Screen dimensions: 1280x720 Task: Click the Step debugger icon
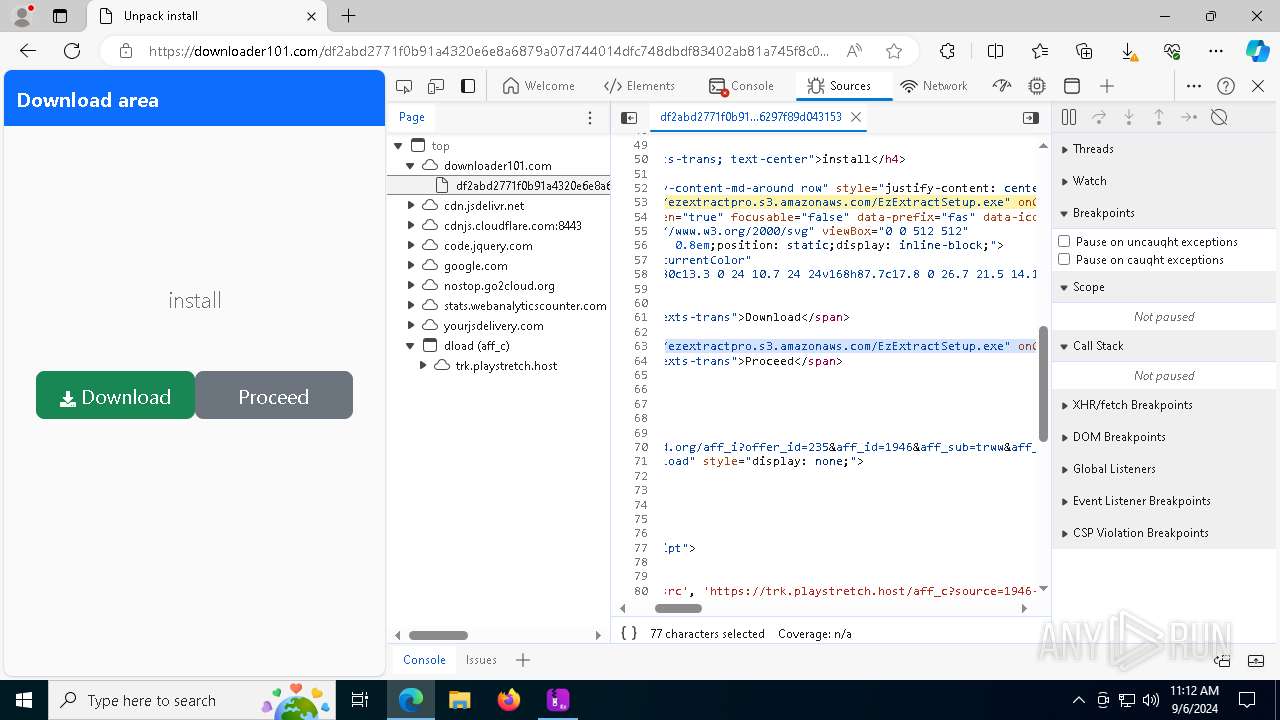tap(1189, 118)
